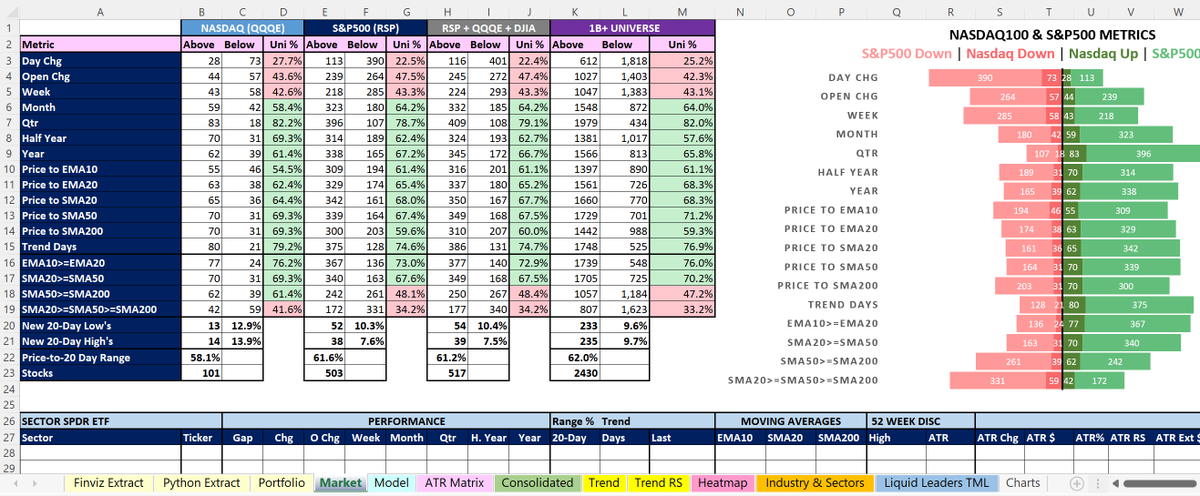Select the cell showing 82.2%
Screen dimensions: 1200x496
coord(284,123)
